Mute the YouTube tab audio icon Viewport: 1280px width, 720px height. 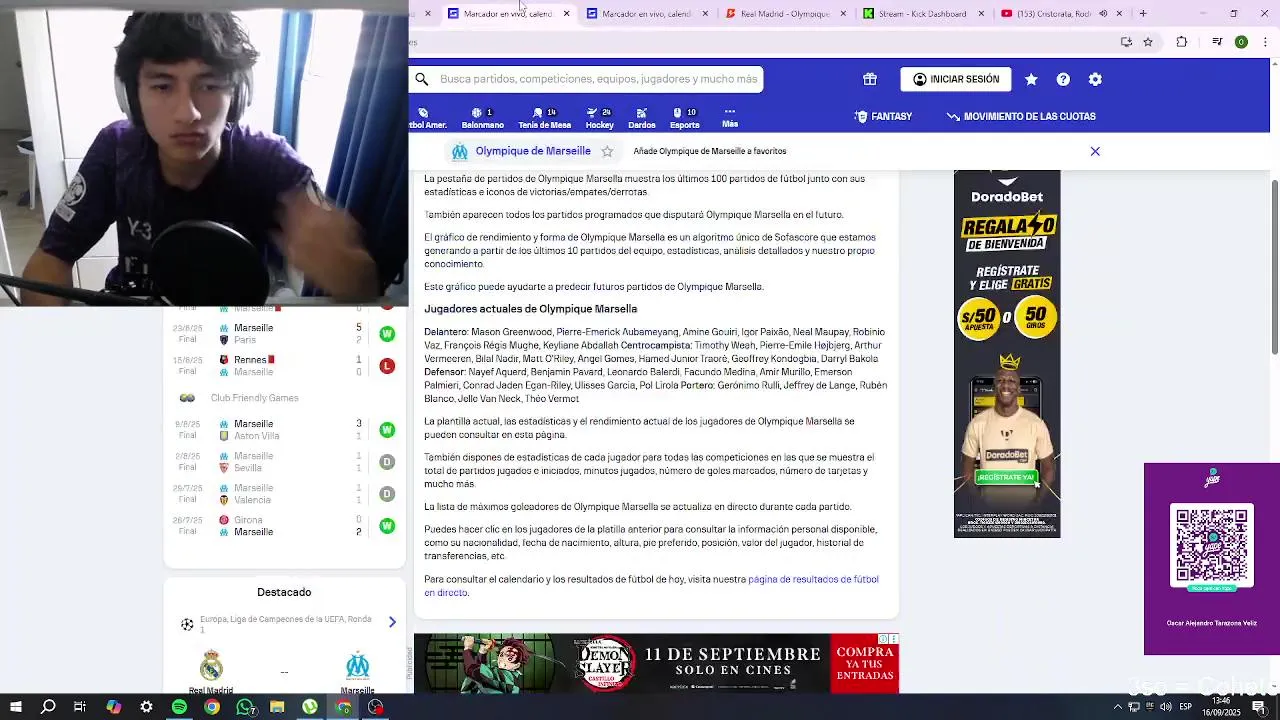(x=1103, y=13)
